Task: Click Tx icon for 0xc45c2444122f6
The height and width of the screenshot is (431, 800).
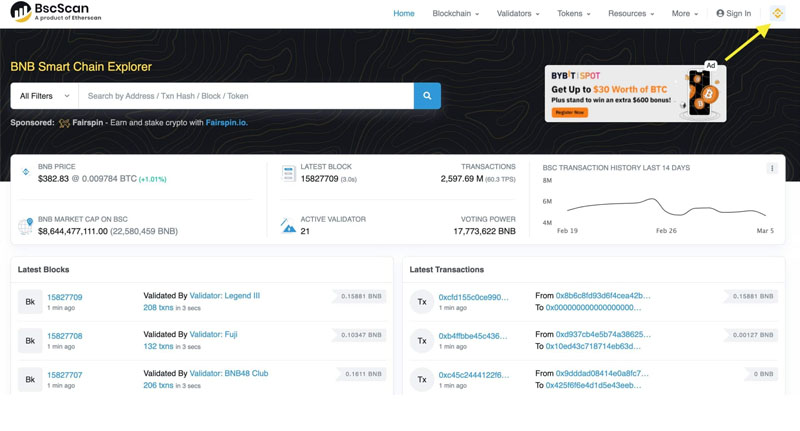Action: tap(422, 379)
